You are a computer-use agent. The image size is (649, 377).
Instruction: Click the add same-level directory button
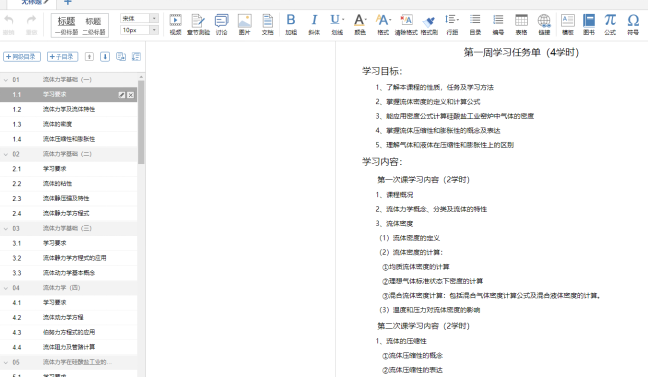coord(22,57)
